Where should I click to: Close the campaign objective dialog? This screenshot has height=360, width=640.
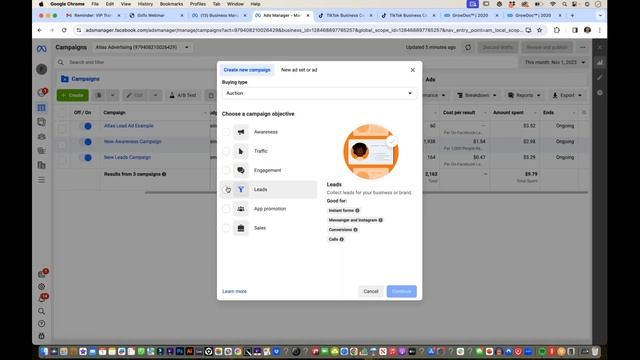[x=413, y=70]
